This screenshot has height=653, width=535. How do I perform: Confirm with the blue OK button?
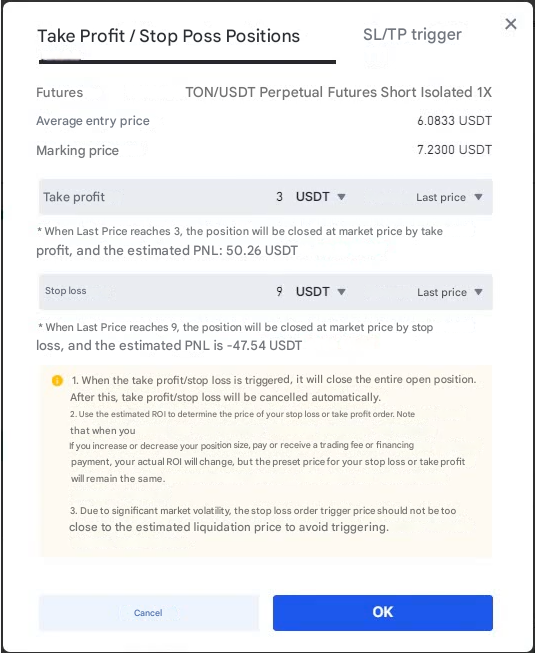[x=383, y=612]
